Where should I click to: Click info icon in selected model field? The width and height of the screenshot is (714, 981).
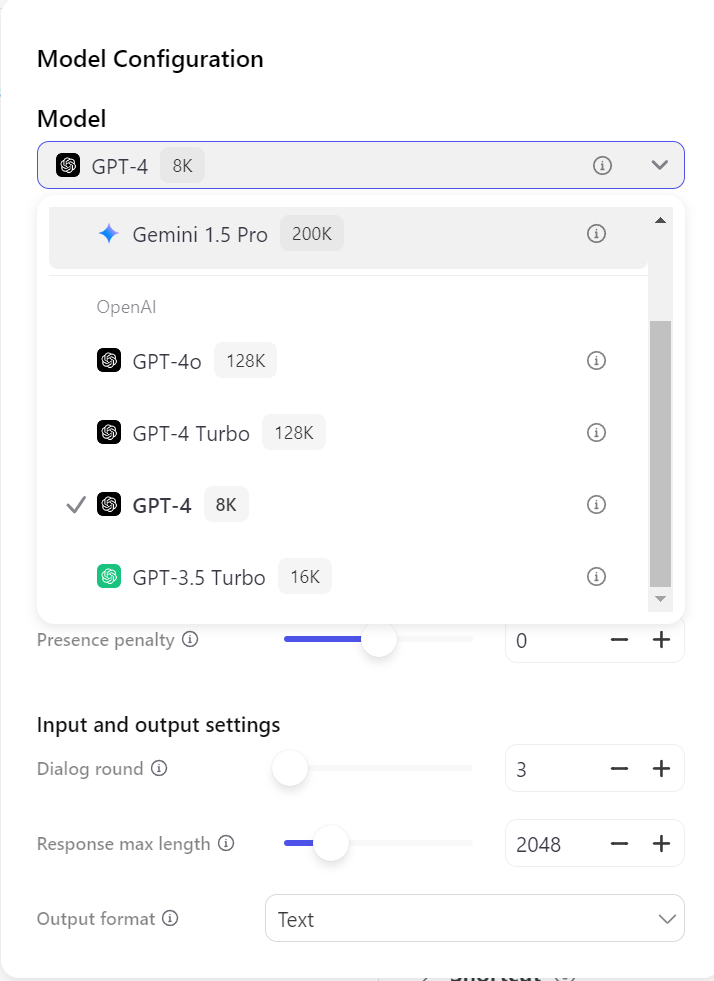[x=602, y=165]
